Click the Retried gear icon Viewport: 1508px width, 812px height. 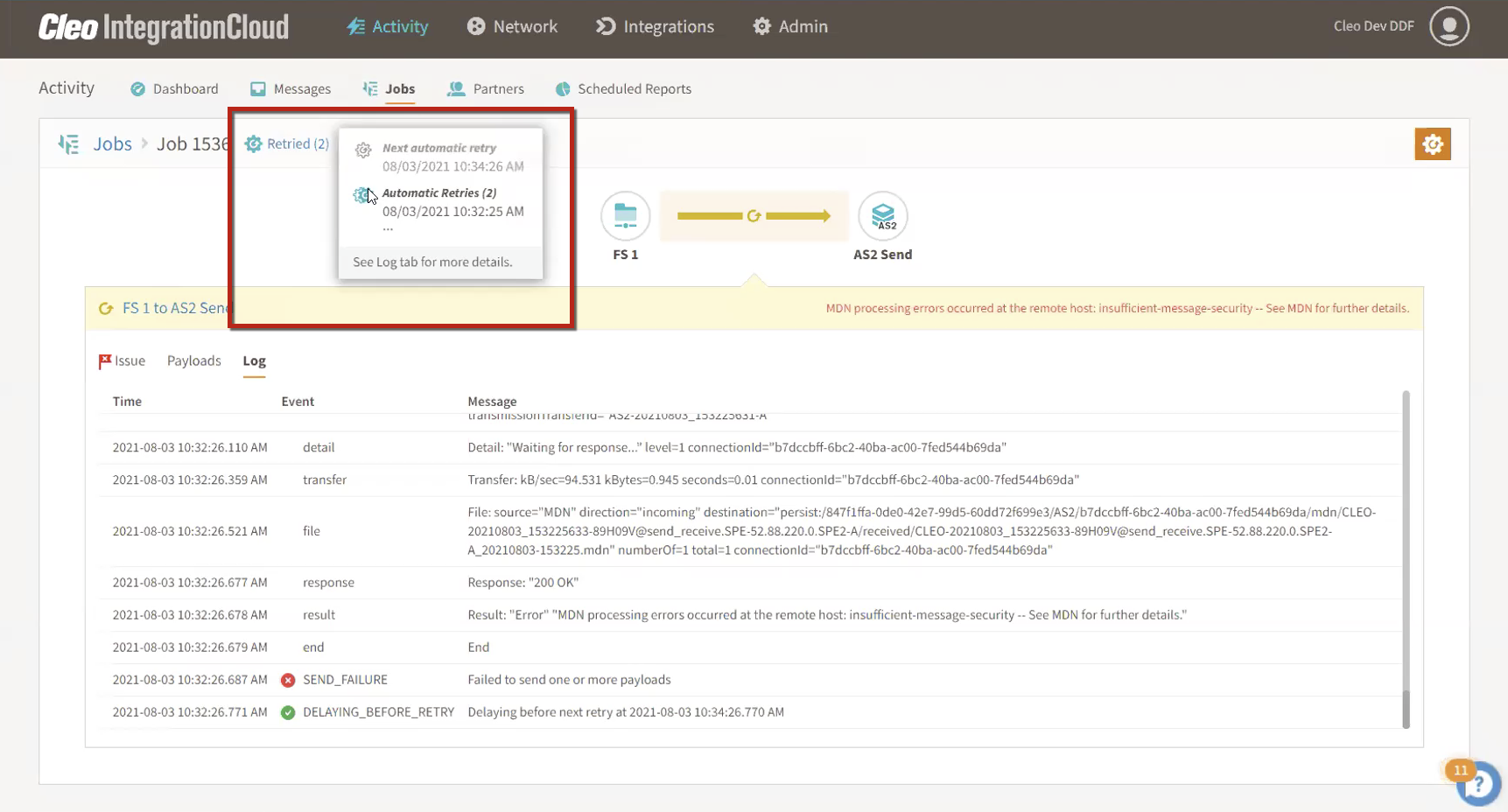(253, 143)
